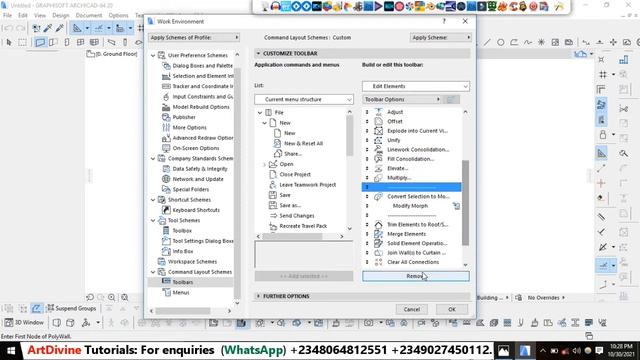Image resolution: width=640 pixels, height=360 pixels.
Task: Open Menus under Command Layout Schemes
Action: pos(176,292)
